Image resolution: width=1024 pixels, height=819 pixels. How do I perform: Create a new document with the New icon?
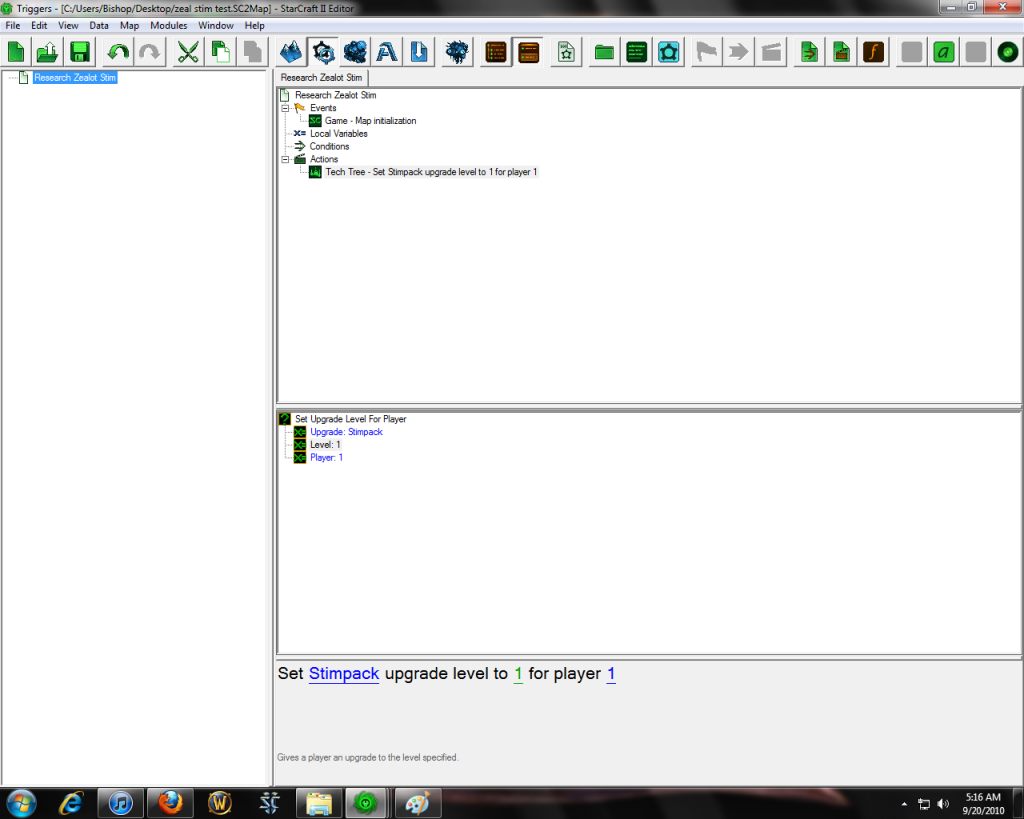pos(16,52)
